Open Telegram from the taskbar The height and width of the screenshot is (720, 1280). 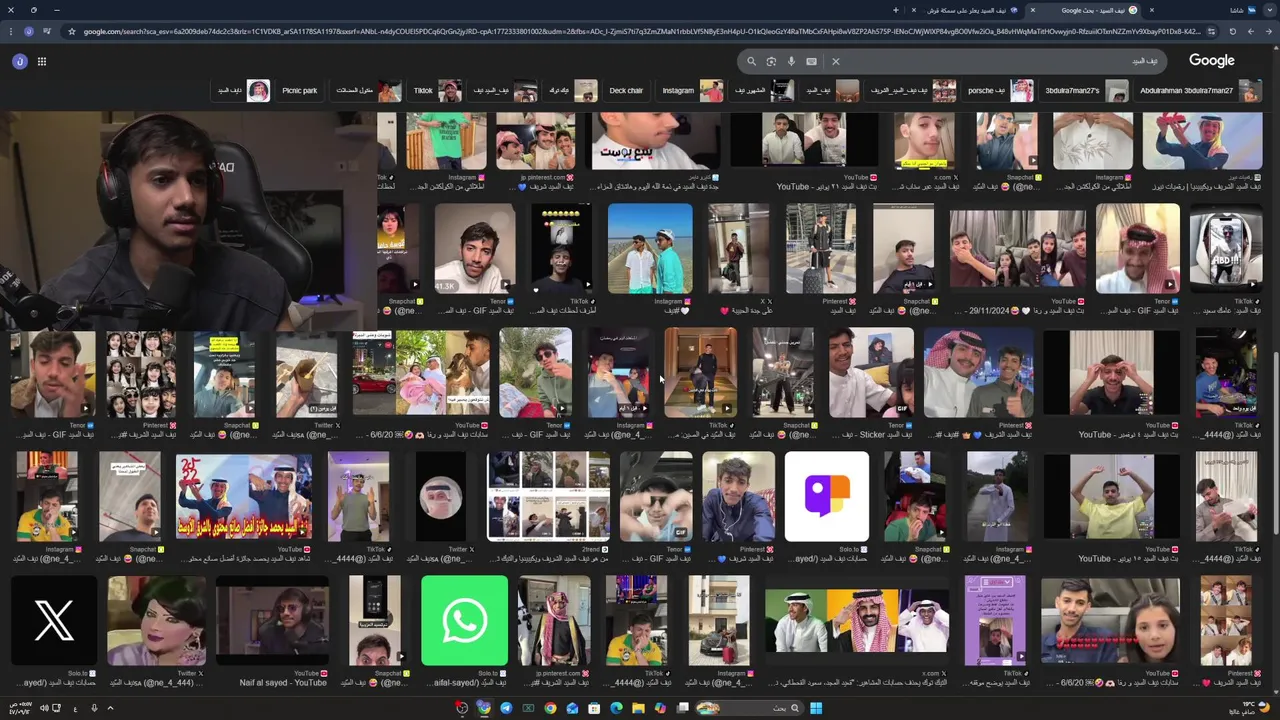(x=506, y=708)
